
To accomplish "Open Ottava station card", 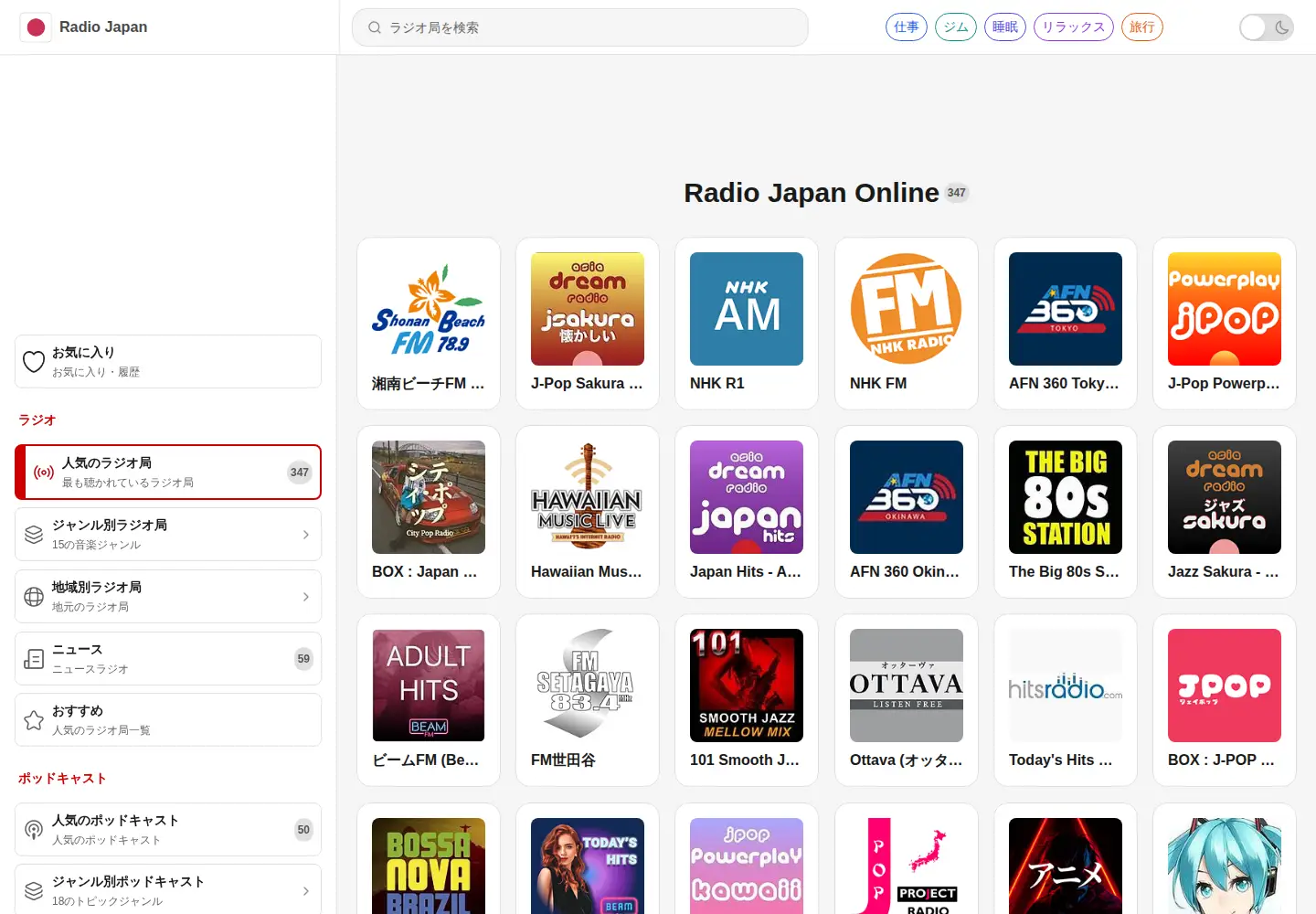I will (907, 700).
